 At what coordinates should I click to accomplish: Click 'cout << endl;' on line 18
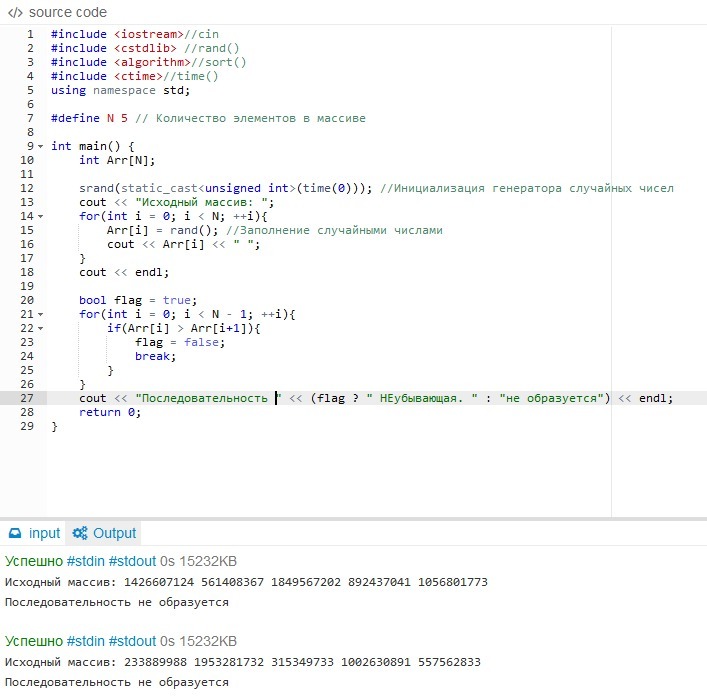pos(124,272)
